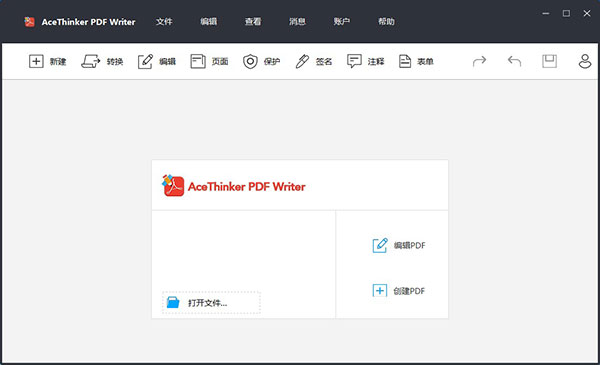Click the 保护 (Protect) shield icon
This screenshot has height=365, width=600.
[250, 61]
